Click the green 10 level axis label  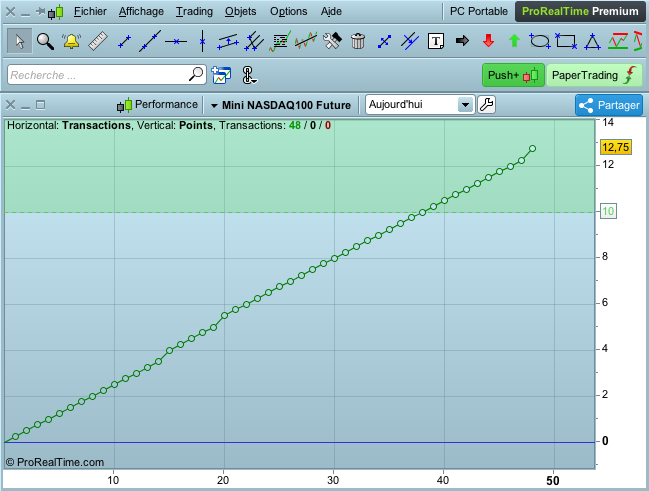click(x=608, y=211)
